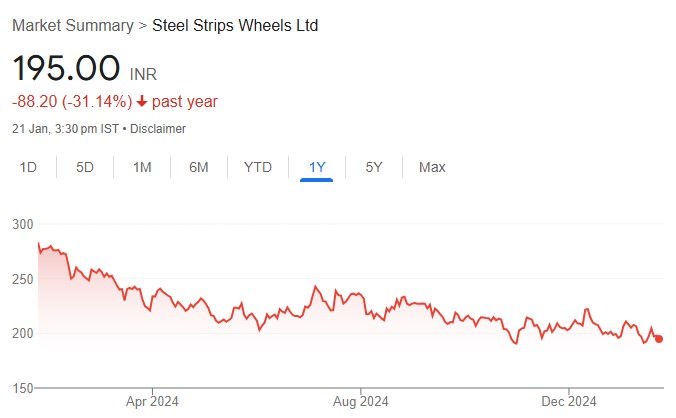Open the Disclaimer link
Screen dimensions: 676x418
coord(156,129)
